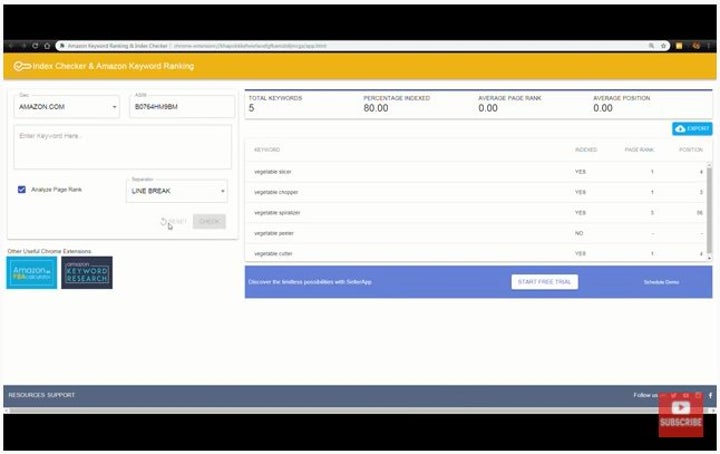Click the browser home icon

[x=47, y=46]
